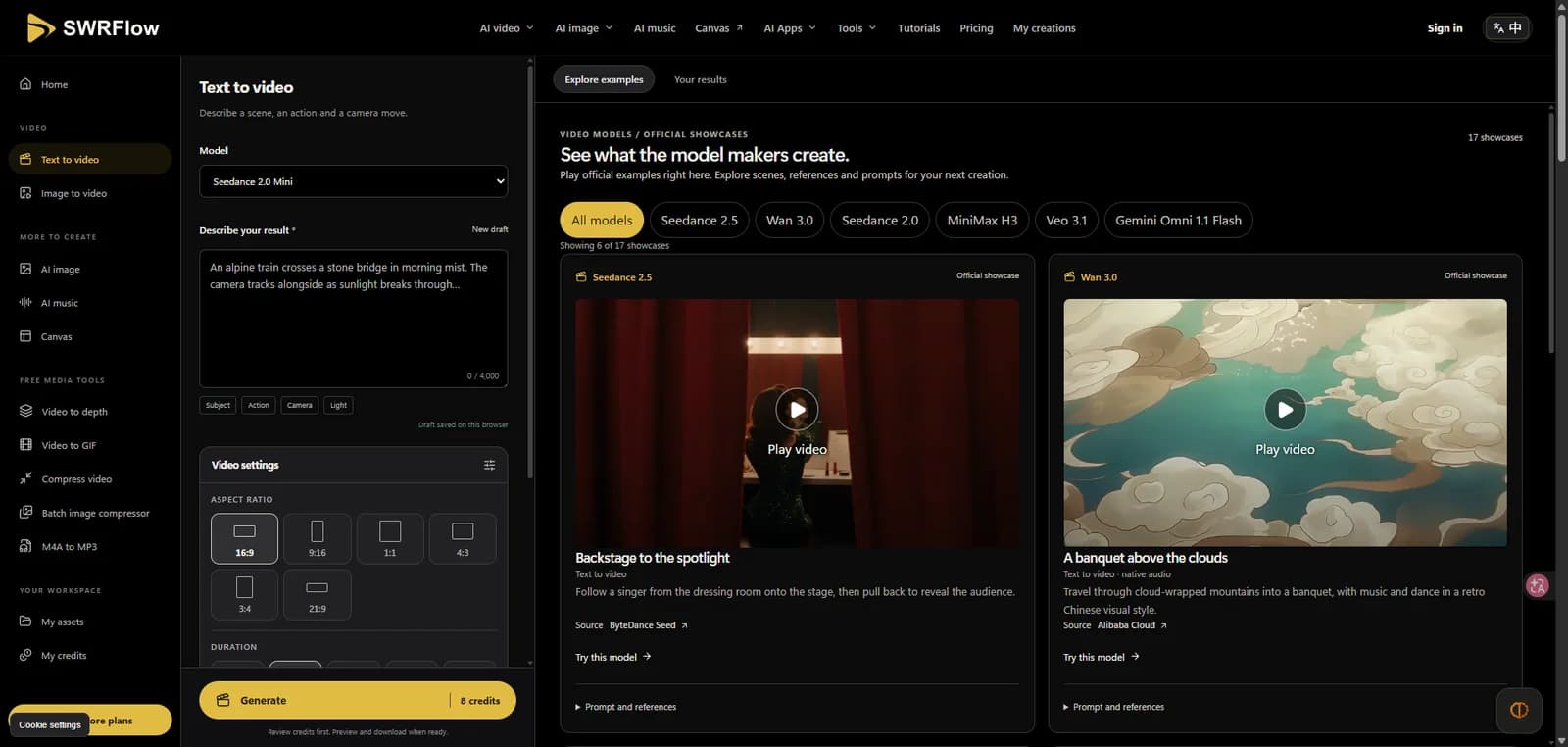Viewport: 1568px width, 747px height.
Task: Start a New draft
Action: tap(490, 229)
